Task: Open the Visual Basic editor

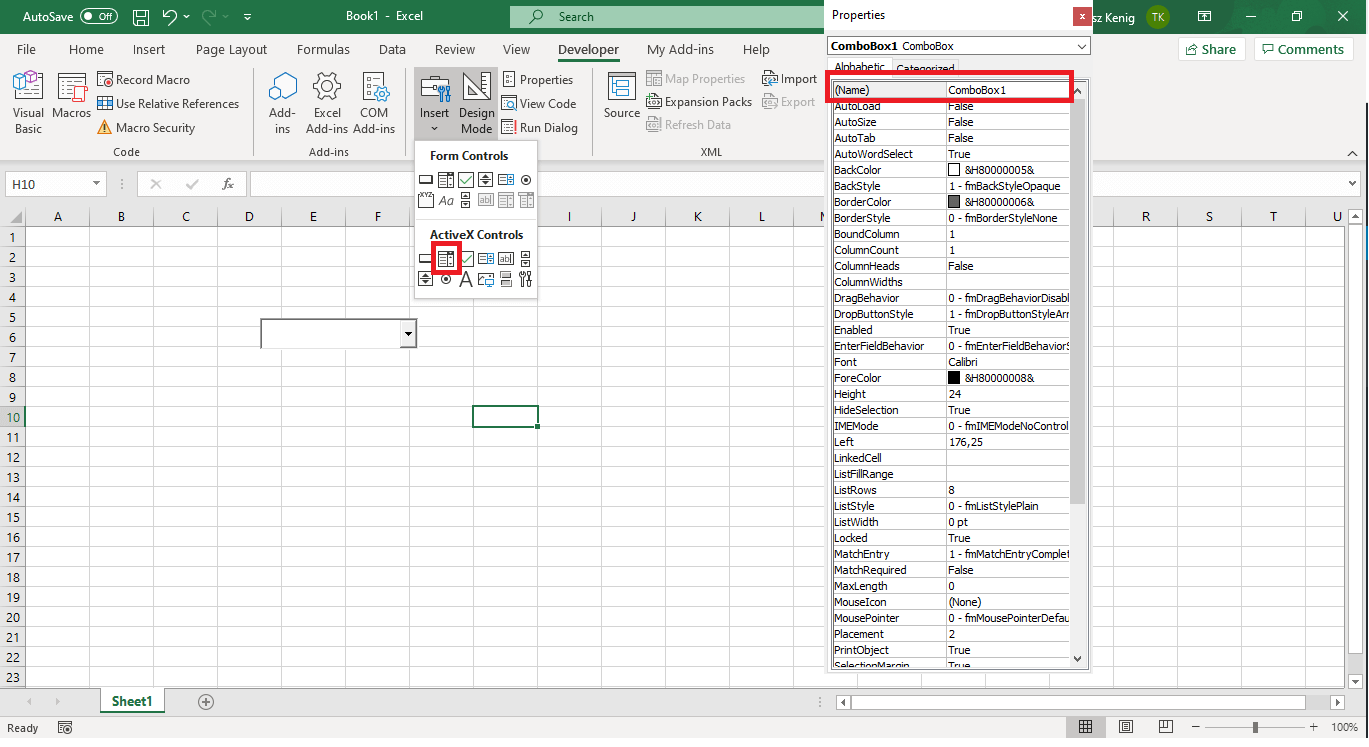Action: click(x=27, y=101)
